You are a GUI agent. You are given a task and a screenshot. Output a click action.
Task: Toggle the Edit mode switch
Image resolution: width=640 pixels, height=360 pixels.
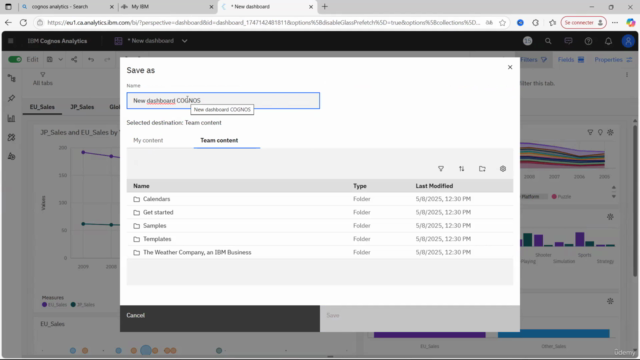(x=15, y=60)
